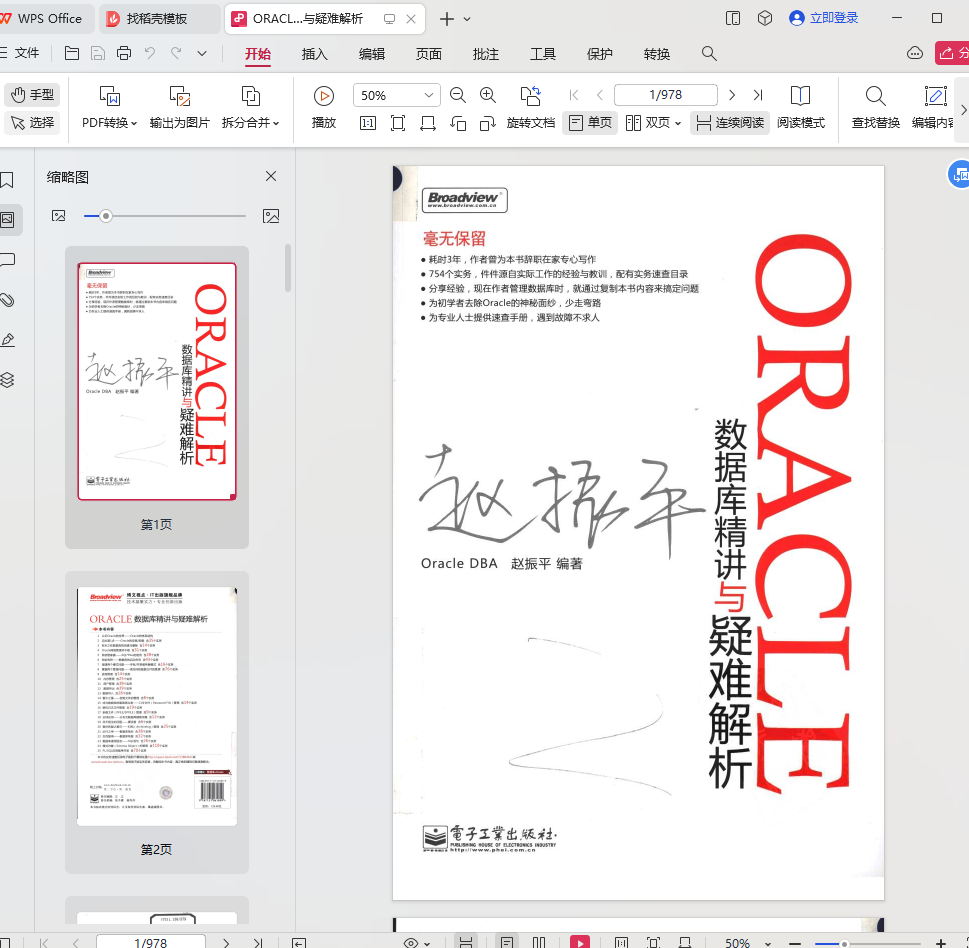Open the attachments paperclip sidebar icon
The height and width of the screenshot is (948, 969).
[x=7, y=300]
